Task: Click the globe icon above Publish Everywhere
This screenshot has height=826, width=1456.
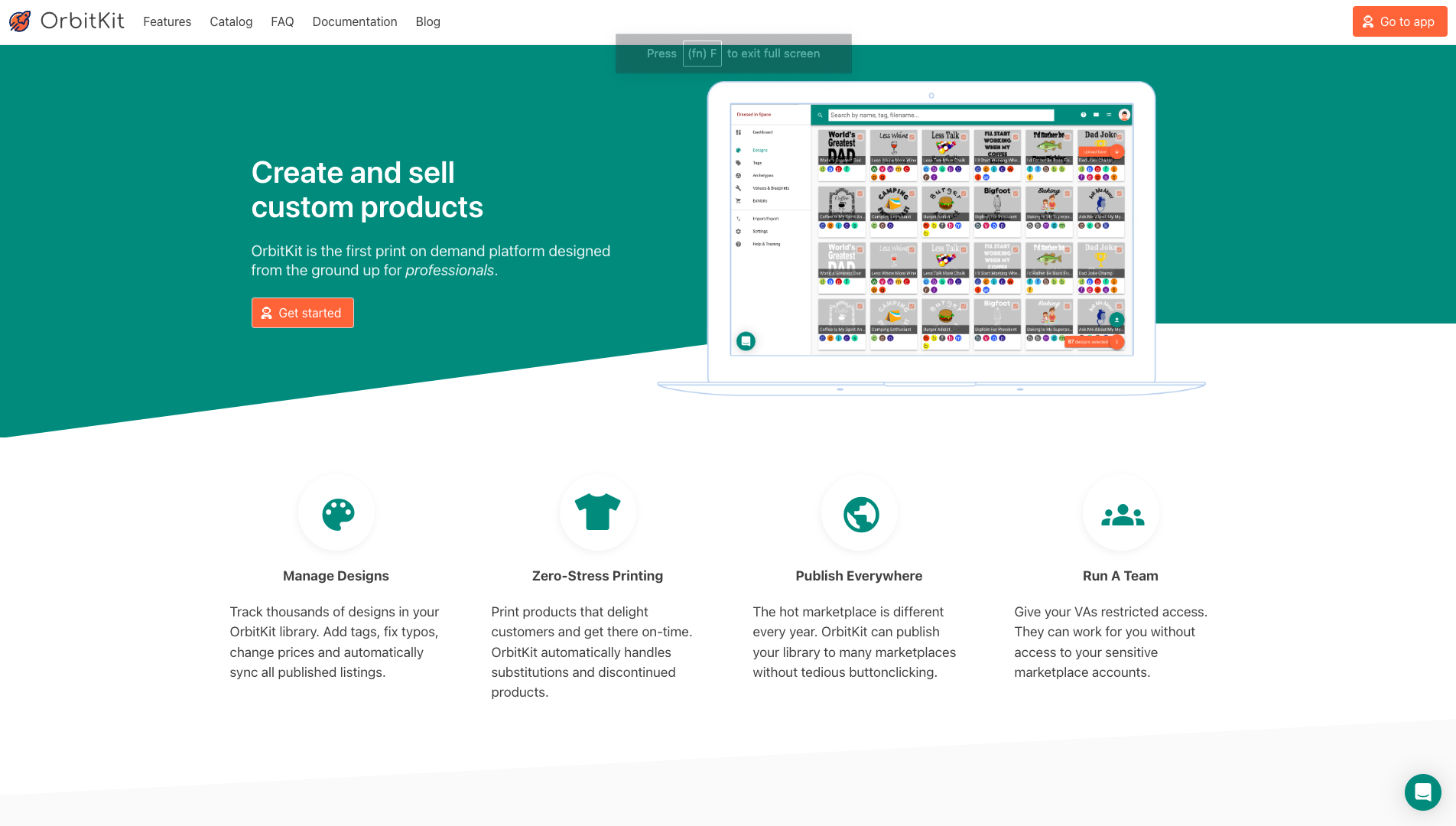Action: pos(861,514)
